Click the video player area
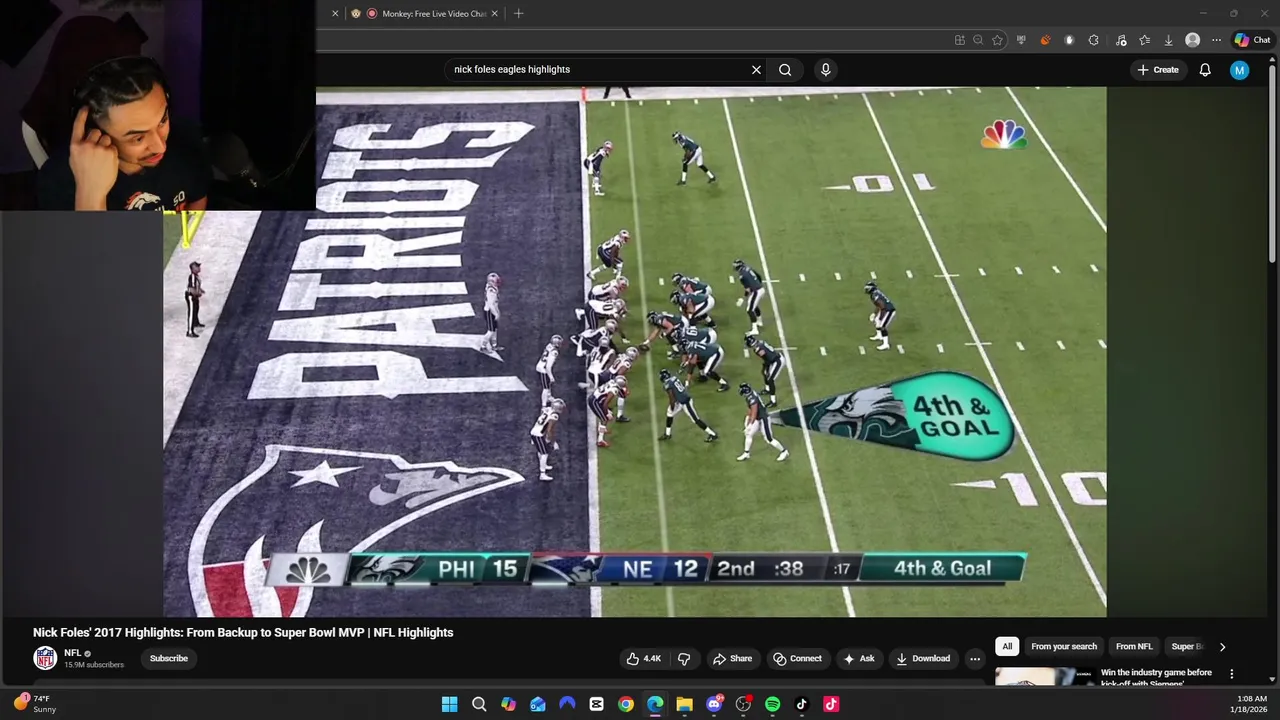 click(635, 352)
